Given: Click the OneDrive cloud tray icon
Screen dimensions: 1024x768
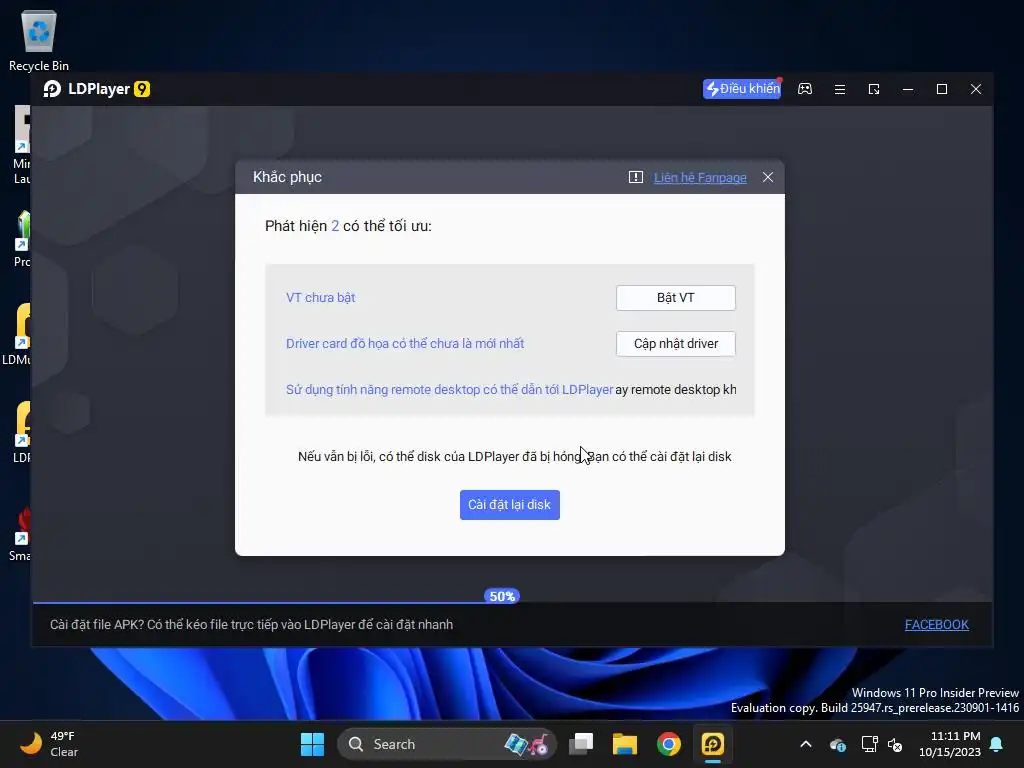Looking at the screenshot, I should pyautogui.click(x=838, y=744).
